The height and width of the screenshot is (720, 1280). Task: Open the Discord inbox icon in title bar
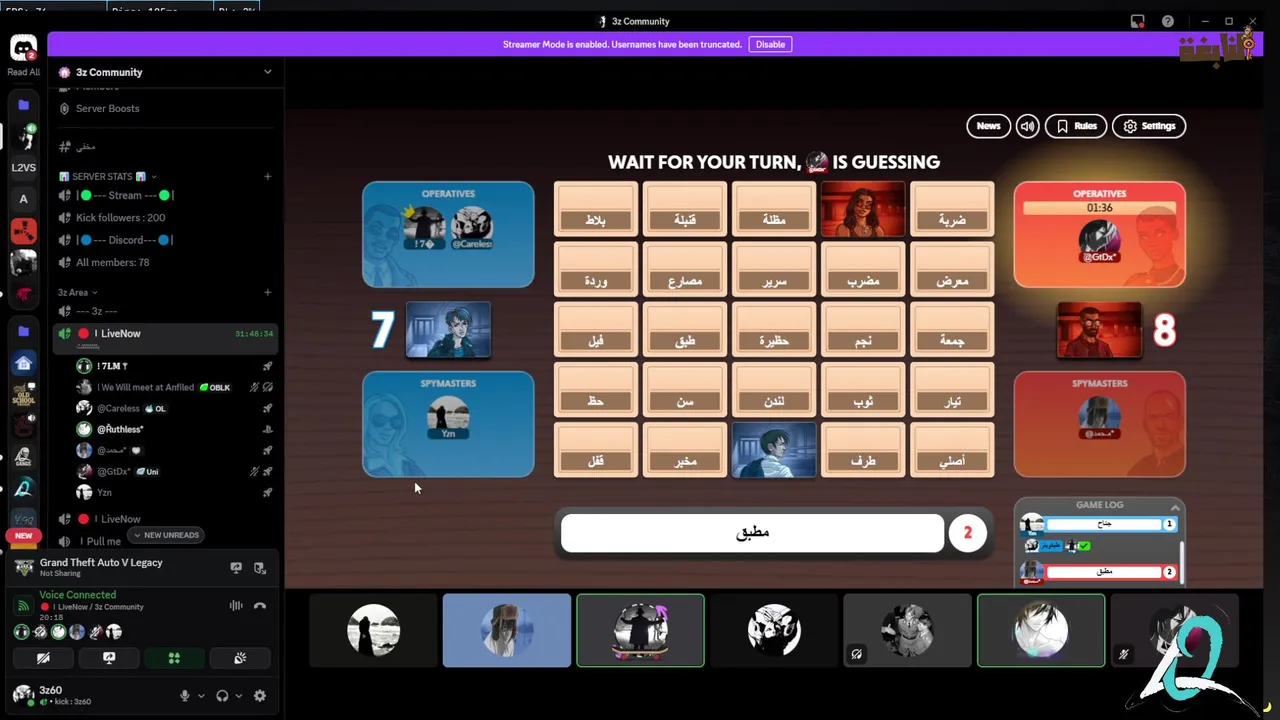(1138, 21)
